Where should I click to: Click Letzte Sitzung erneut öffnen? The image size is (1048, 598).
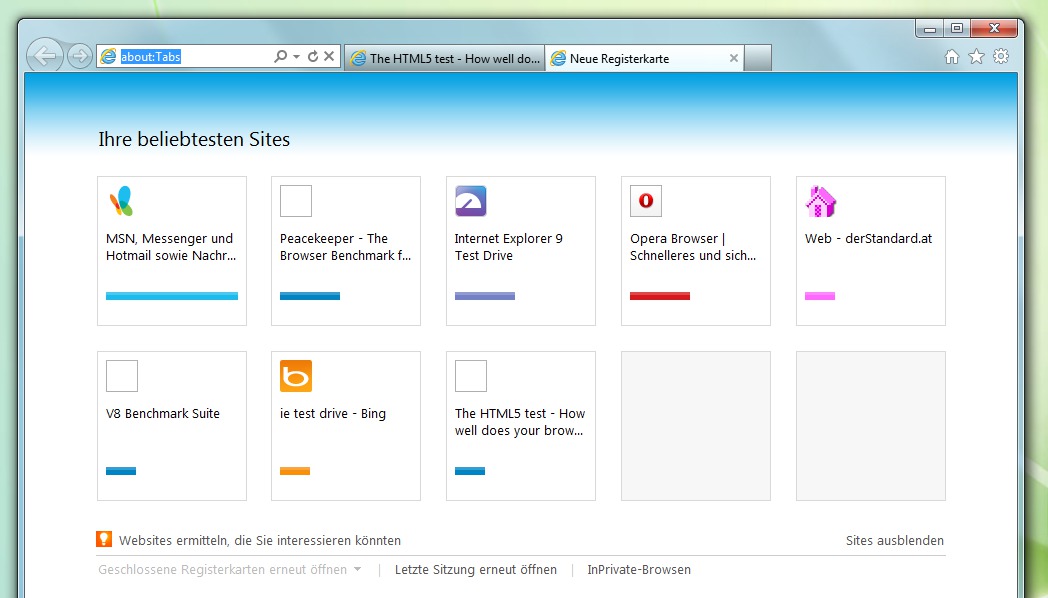point(476,570)
